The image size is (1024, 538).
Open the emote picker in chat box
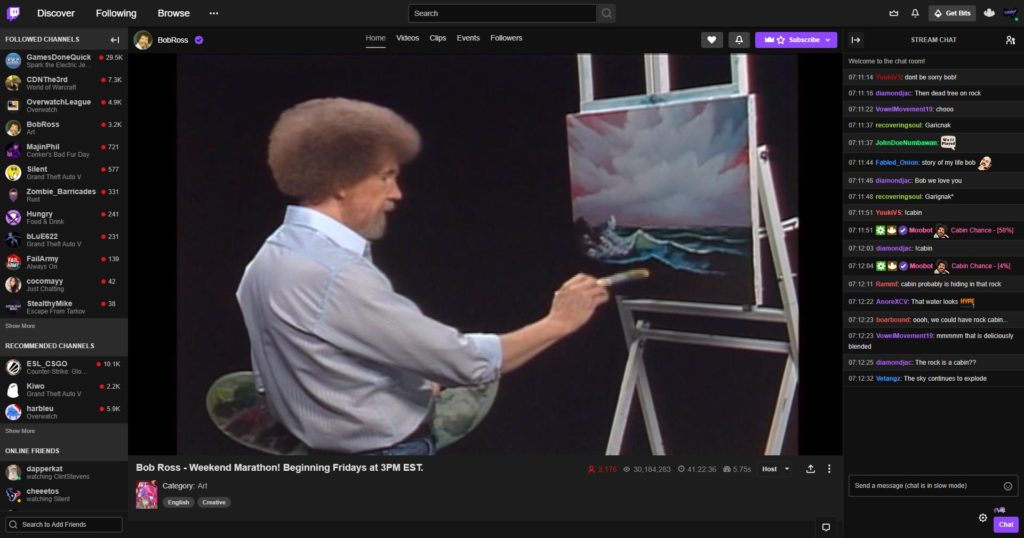(x=1008, y=486)
